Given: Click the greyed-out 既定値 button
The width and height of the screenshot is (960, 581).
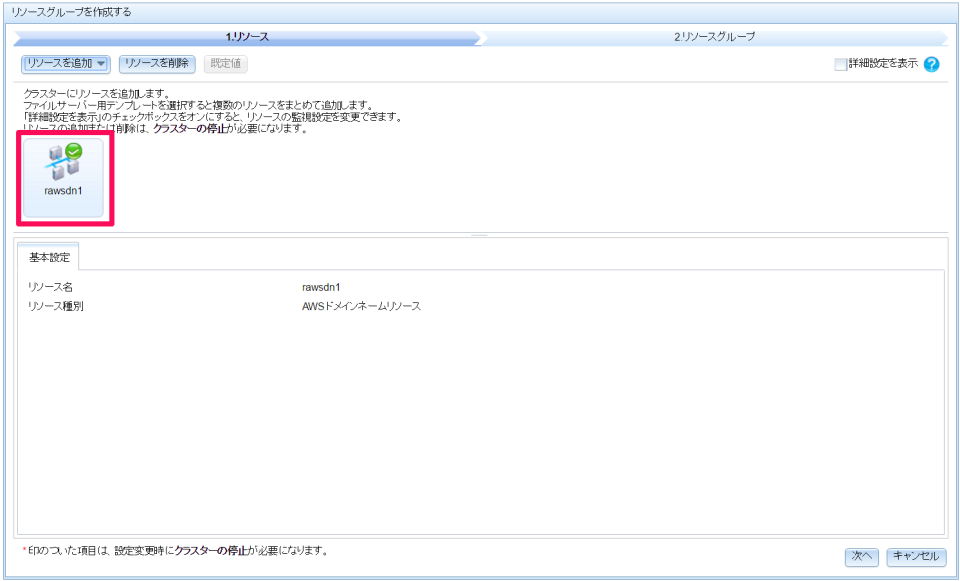Looking at the screenshot, I should click(x=225, y=63).
